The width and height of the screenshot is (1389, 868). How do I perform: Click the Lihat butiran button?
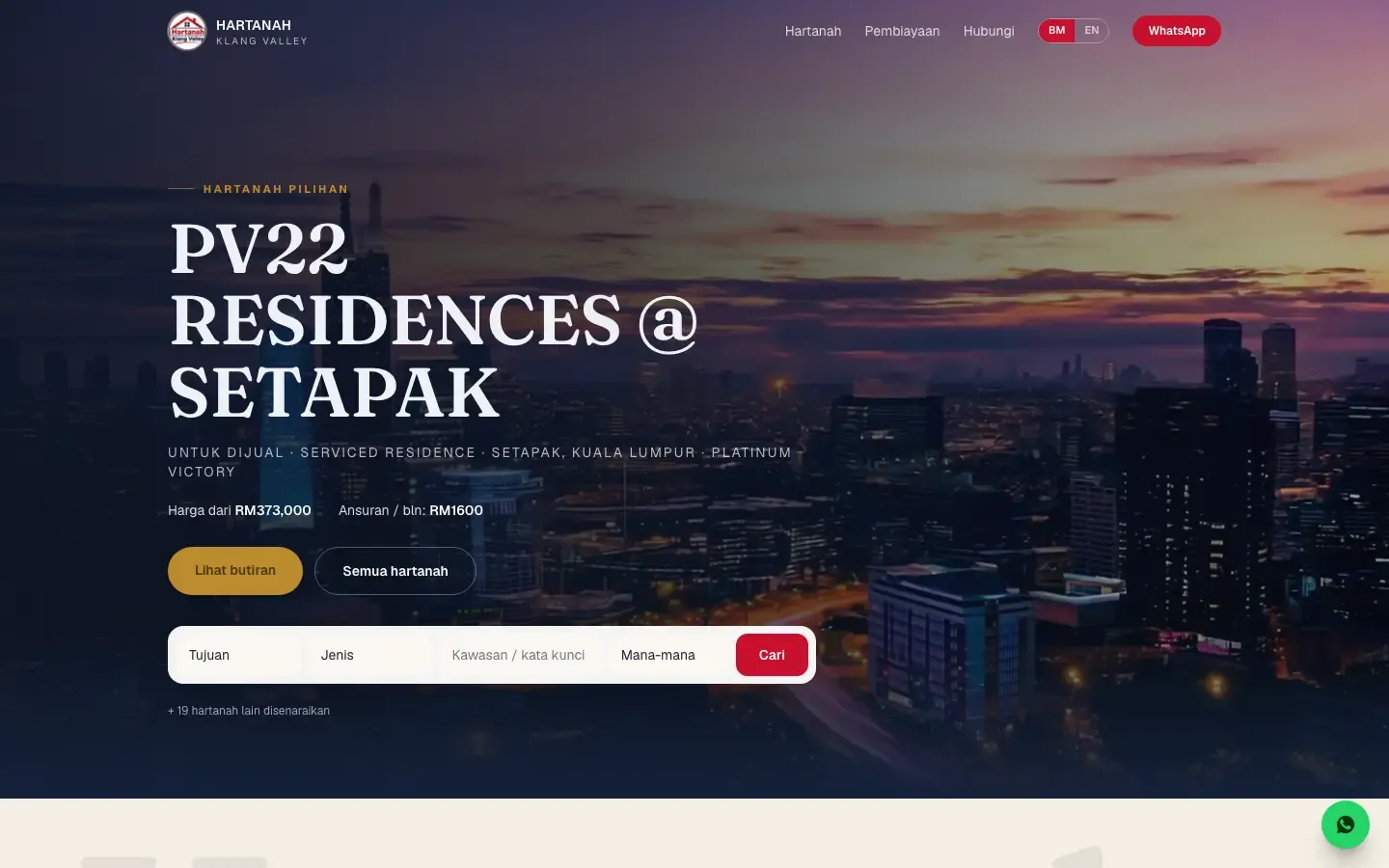235,571
